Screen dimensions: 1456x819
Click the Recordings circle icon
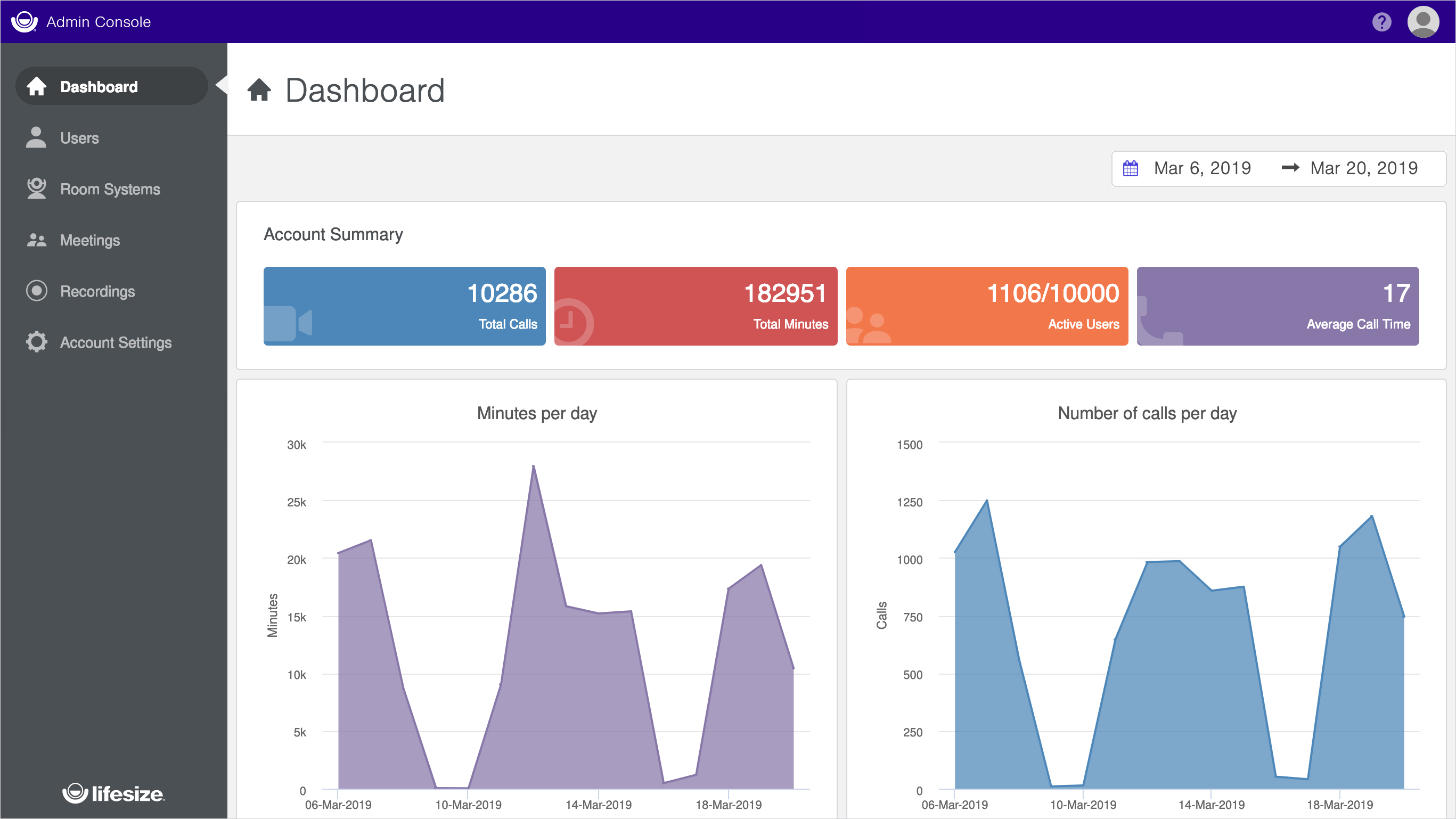[36, 291]
